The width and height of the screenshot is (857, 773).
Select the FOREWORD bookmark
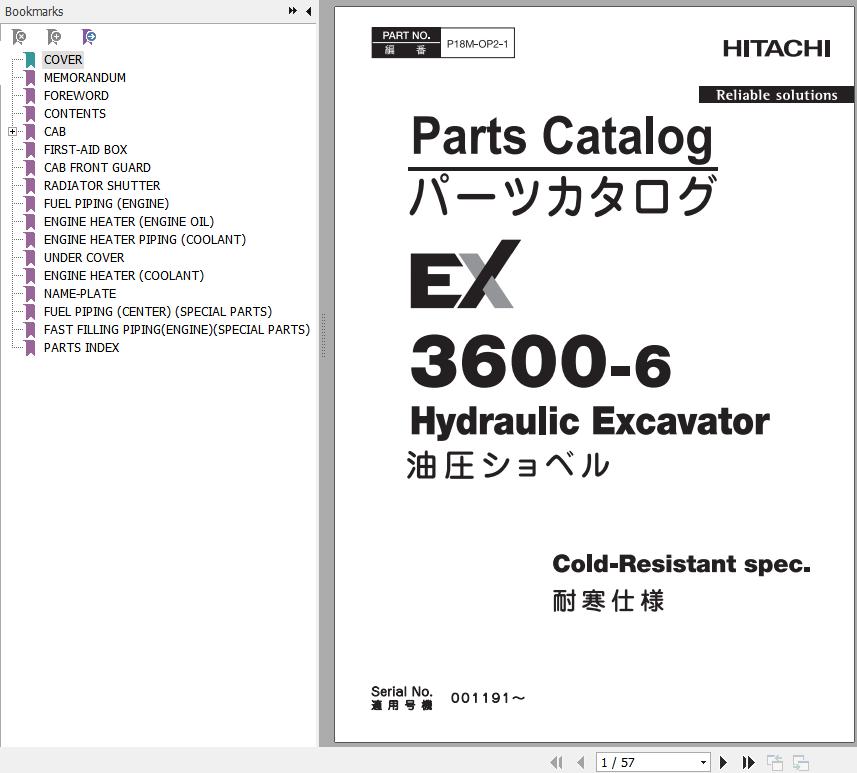click(76, 96)
